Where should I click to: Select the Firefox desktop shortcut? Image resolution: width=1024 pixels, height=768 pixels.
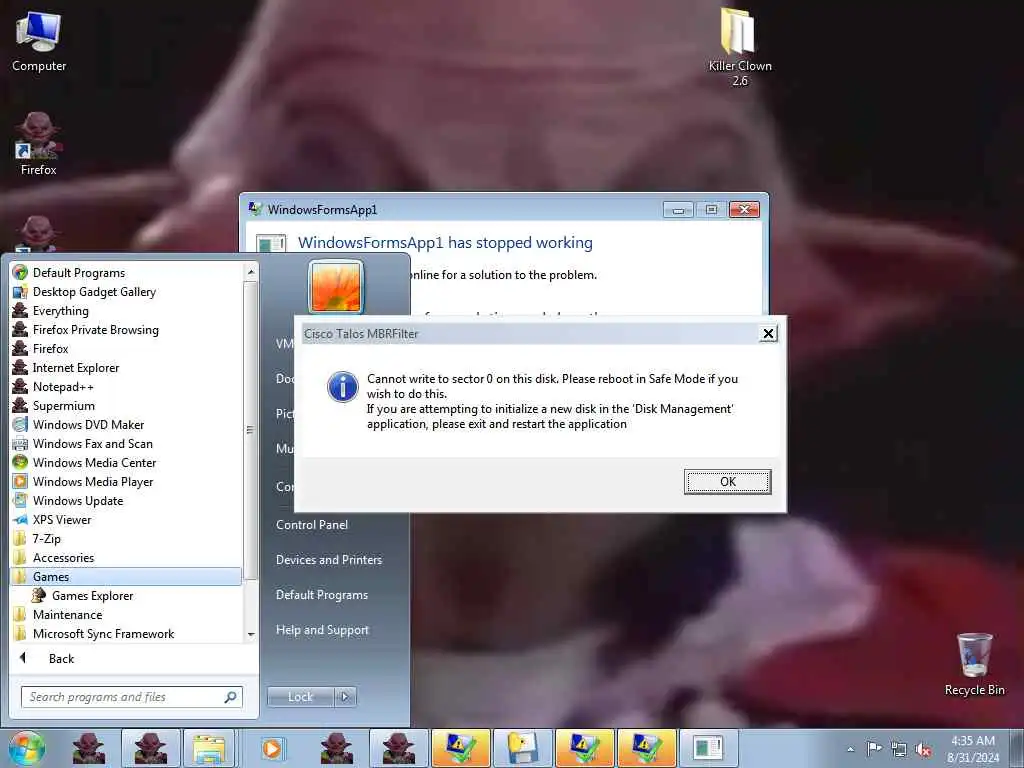39,144
